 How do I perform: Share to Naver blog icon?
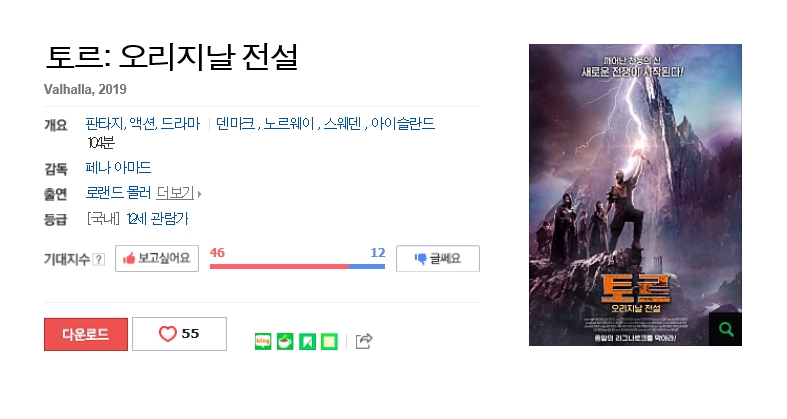(x=263, y=342)
